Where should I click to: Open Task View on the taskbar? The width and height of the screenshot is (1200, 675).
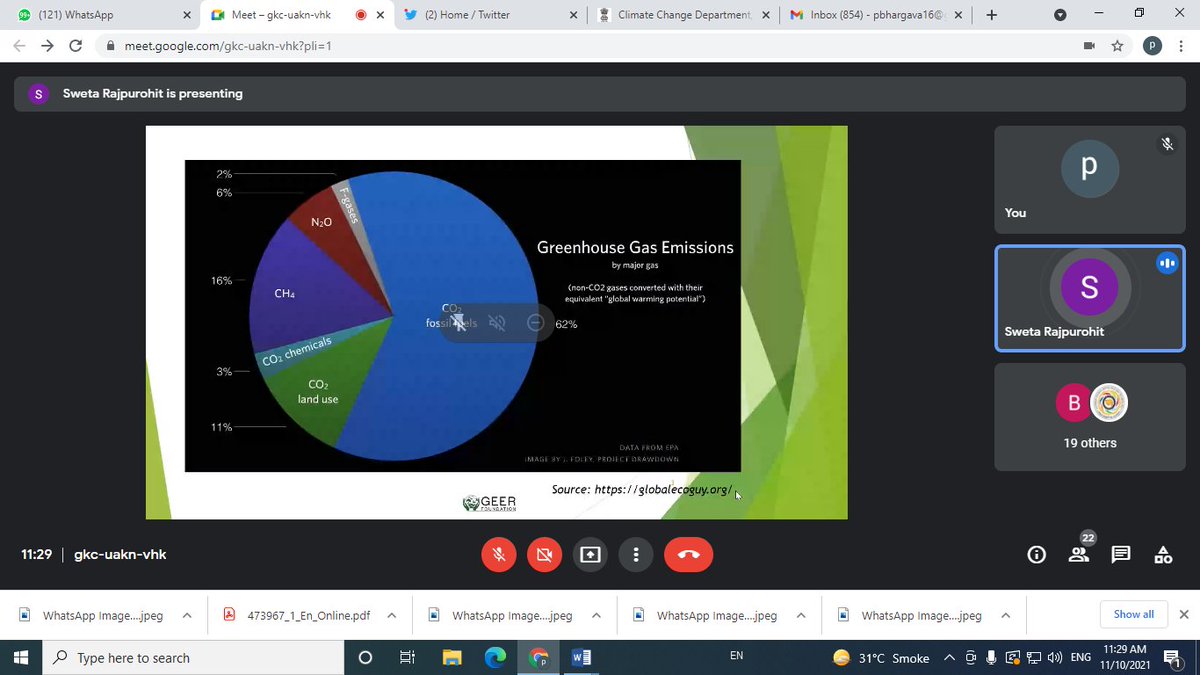coord(407,658)
